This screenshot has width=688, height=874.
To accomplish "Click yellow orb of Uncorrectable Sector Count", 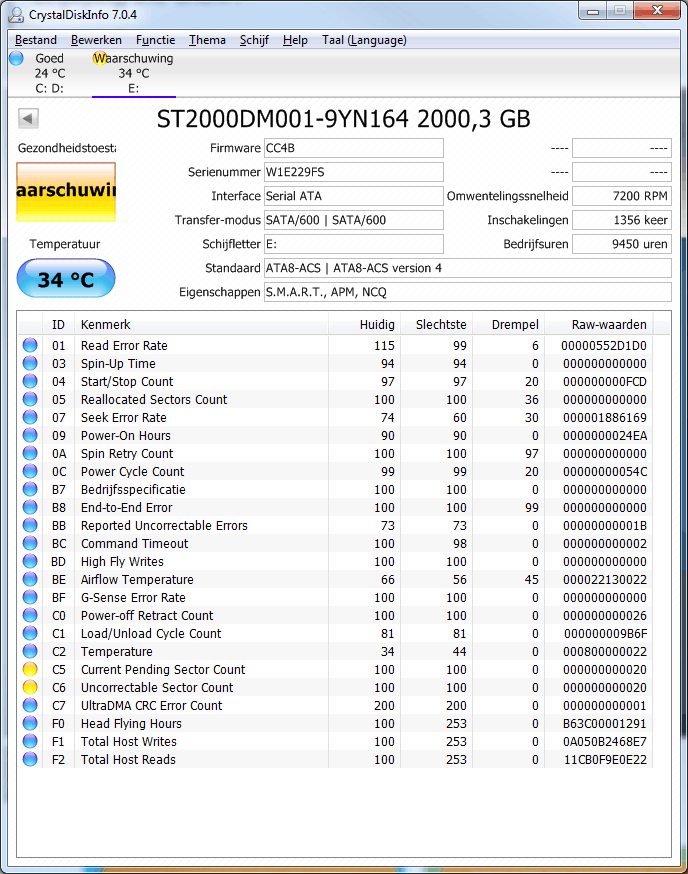I will click(30, 687).
